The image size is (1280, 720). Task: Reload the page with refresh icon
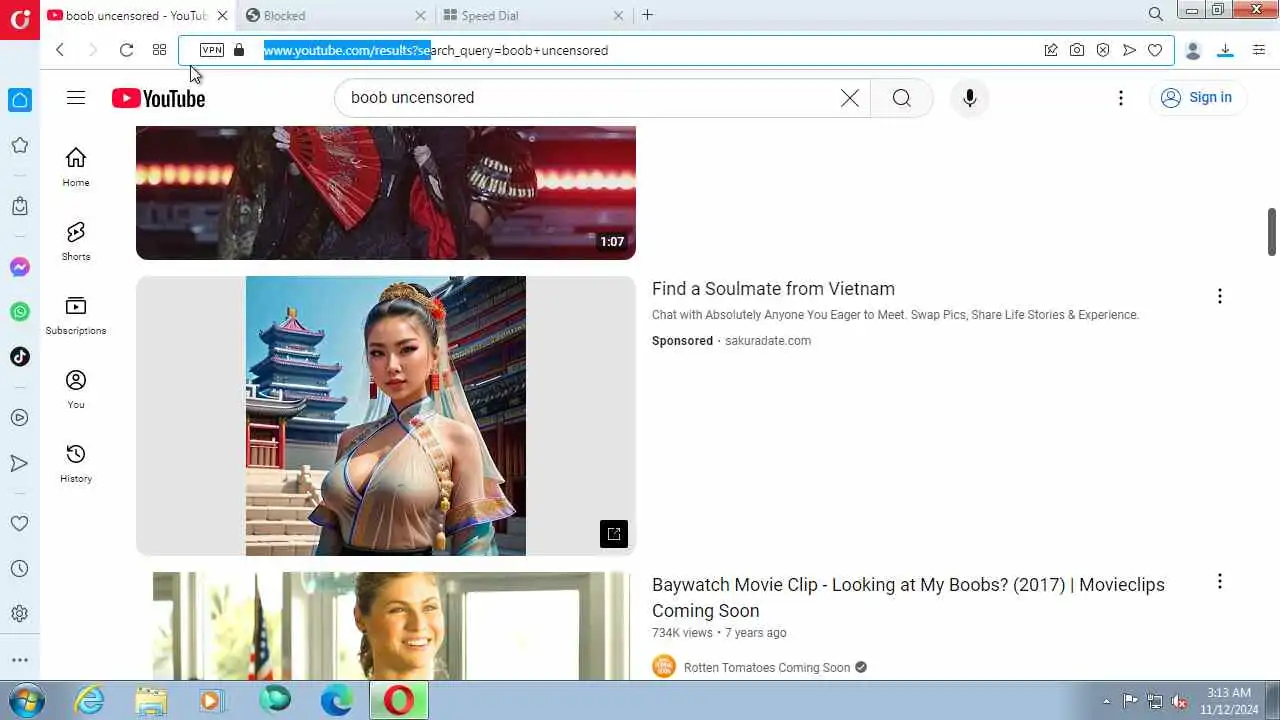(126, 50)
